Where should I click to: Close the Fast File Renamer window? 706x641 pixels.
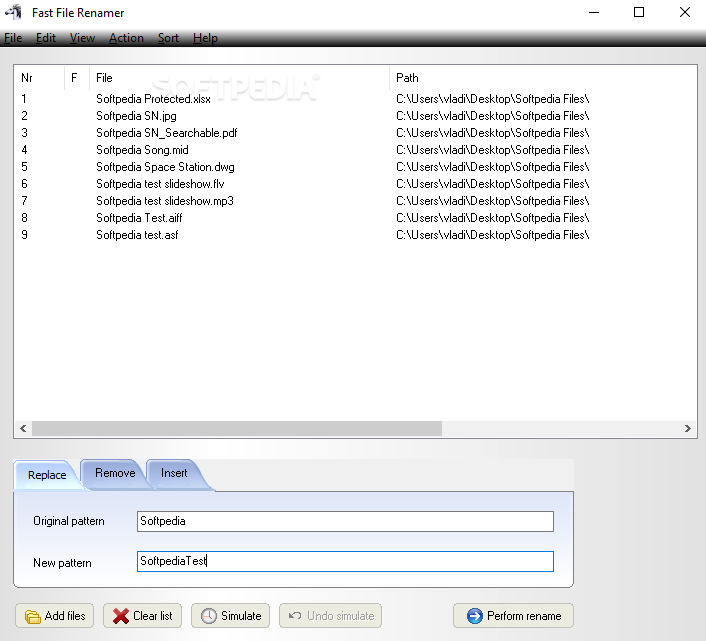(x=685, y=12)
